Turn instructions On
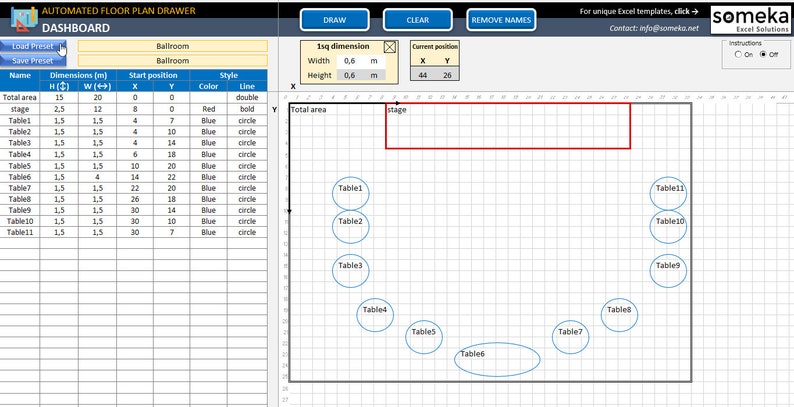 click(738, 55)
